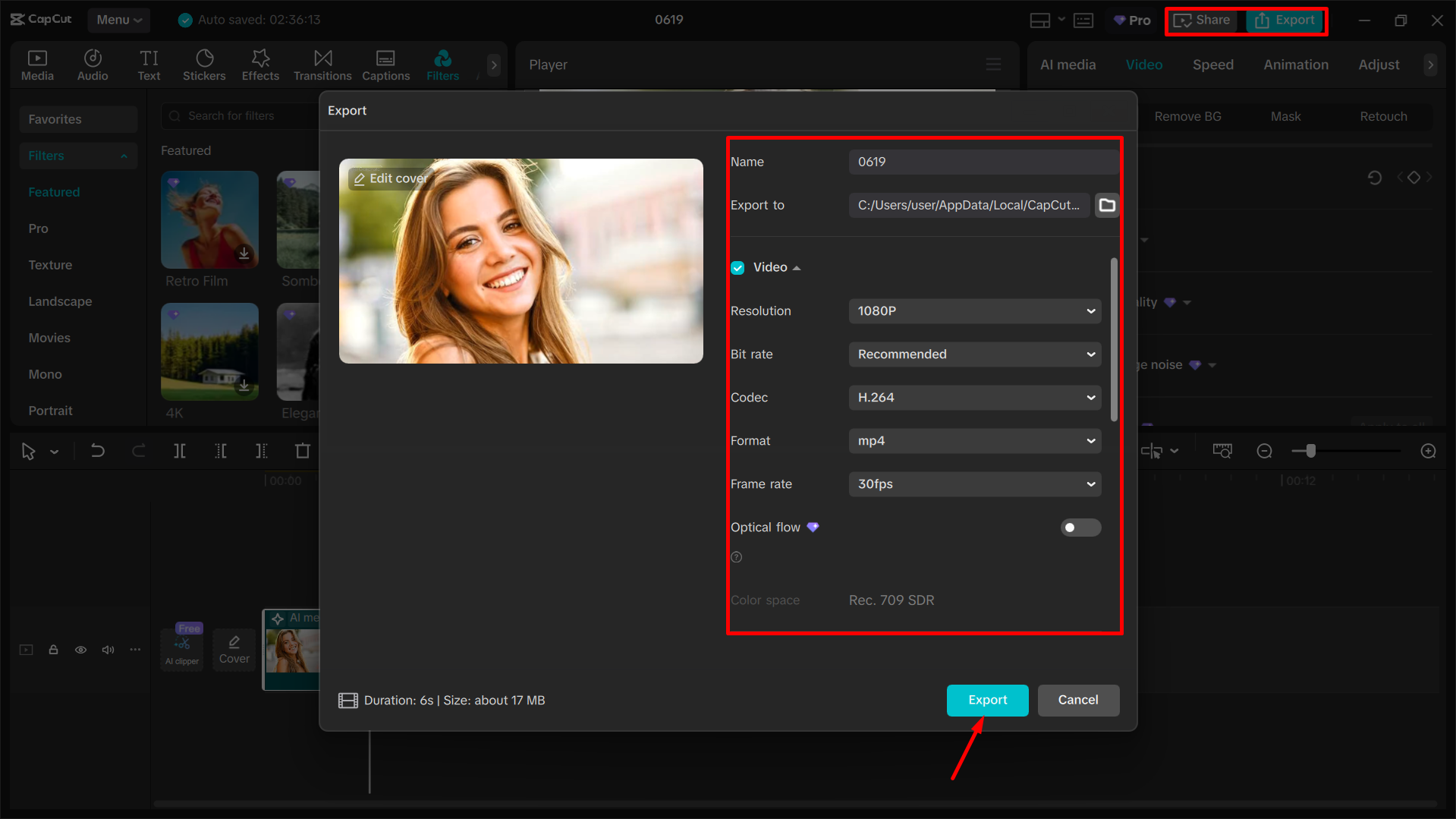Collapse the Video section with its chevron
This screenshot has height=819, width=1456.
(x=796, y=267)
